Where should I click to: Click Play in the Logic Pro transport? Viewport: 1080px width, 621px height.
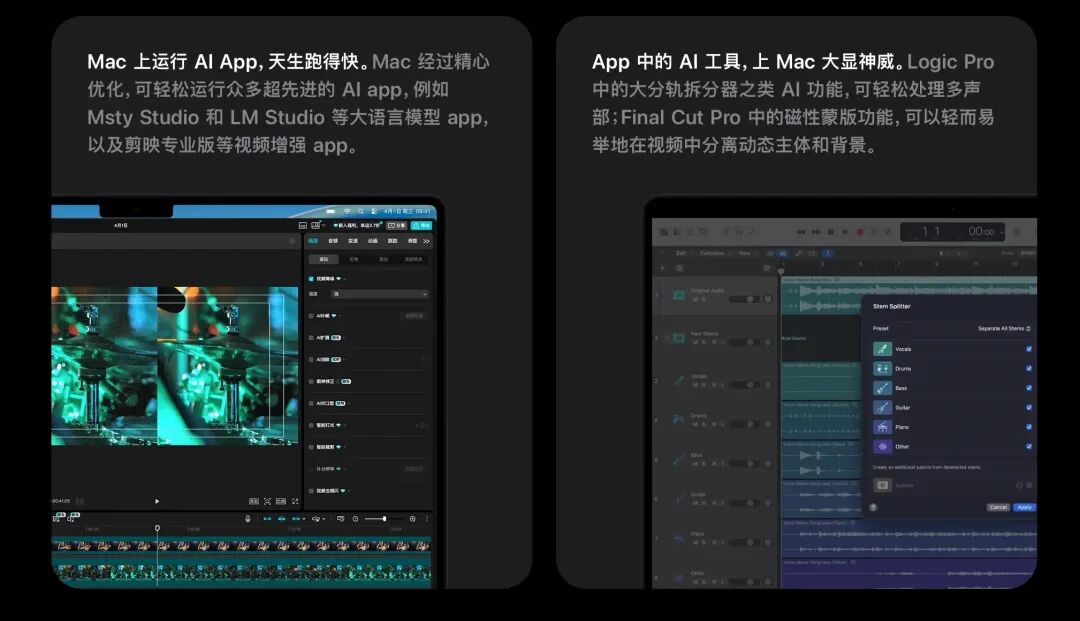point(845,232)
